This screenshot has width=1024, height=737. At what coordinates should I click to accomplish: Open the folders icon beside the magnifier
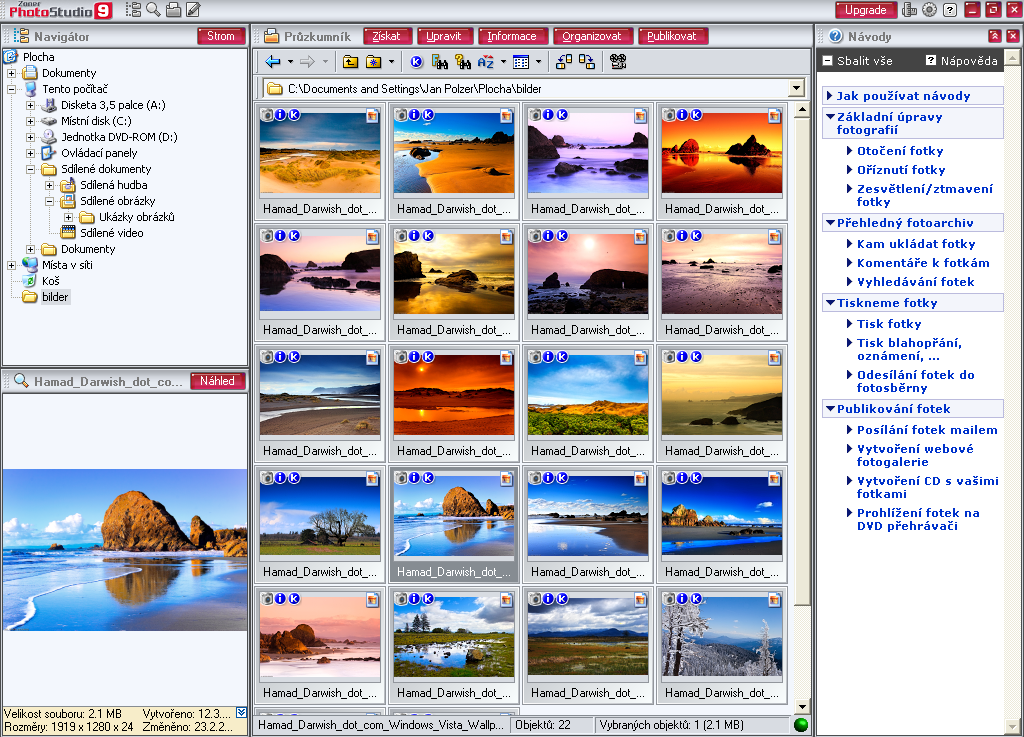(173, 9)
